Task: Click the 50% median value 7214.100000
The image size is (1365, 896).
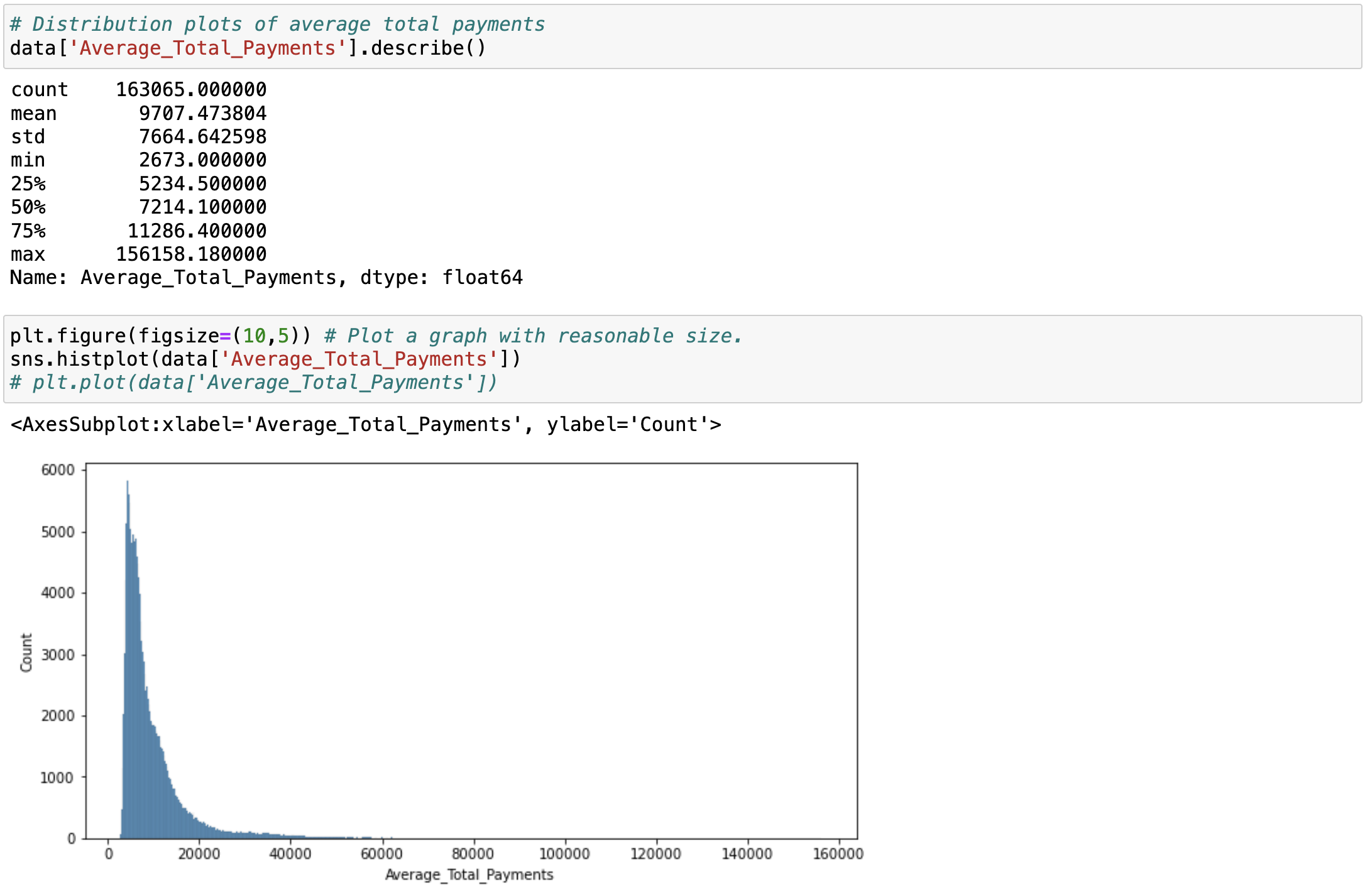Action: point(202,207)
